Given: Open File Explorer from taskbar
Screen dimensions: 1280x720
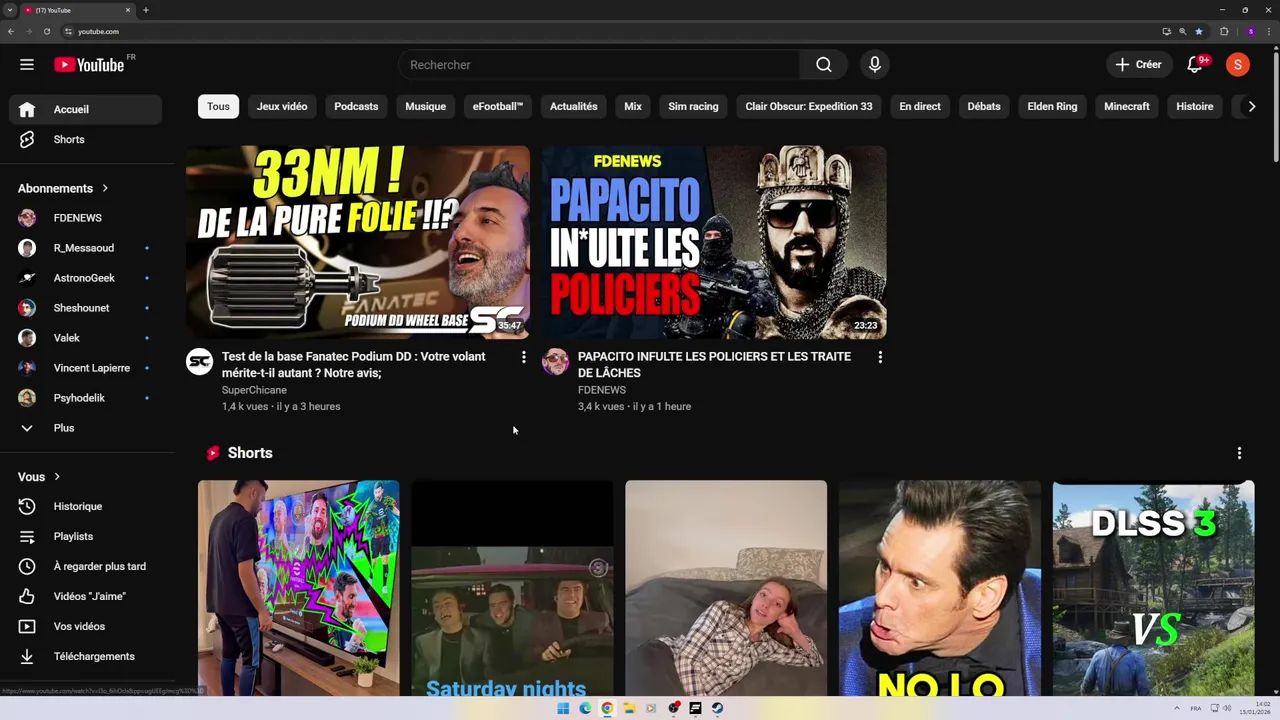Looking at the screenshot, I should 629,708.
